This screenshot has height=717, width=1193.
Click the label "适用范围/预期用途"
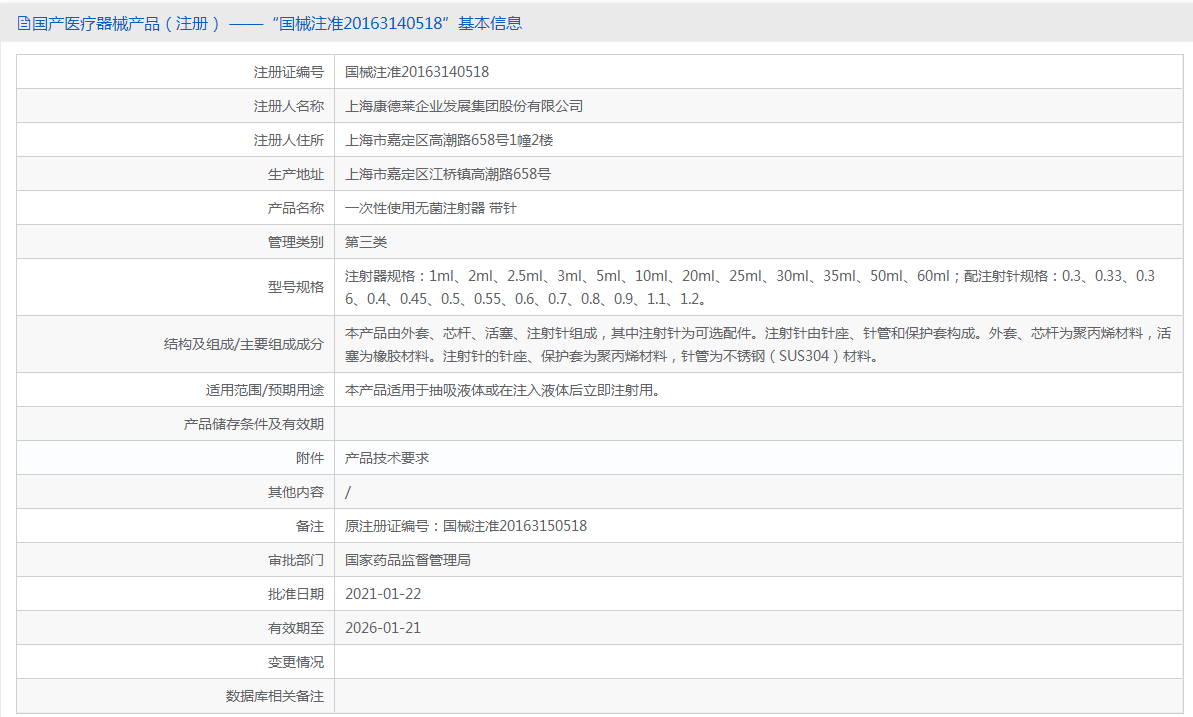click(265, 390)
